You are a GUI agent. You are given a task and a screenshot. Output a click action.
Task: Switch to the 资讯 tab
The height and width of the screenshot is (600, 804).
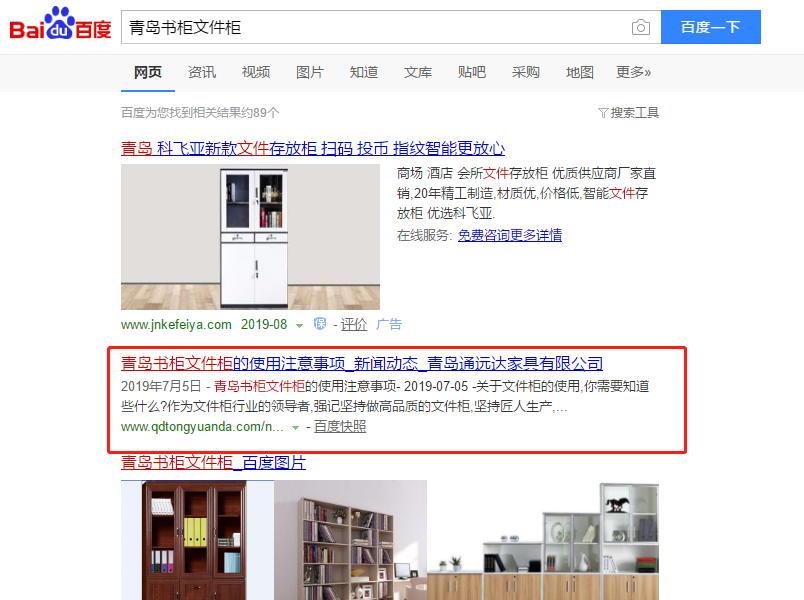[x=202, y=72]
